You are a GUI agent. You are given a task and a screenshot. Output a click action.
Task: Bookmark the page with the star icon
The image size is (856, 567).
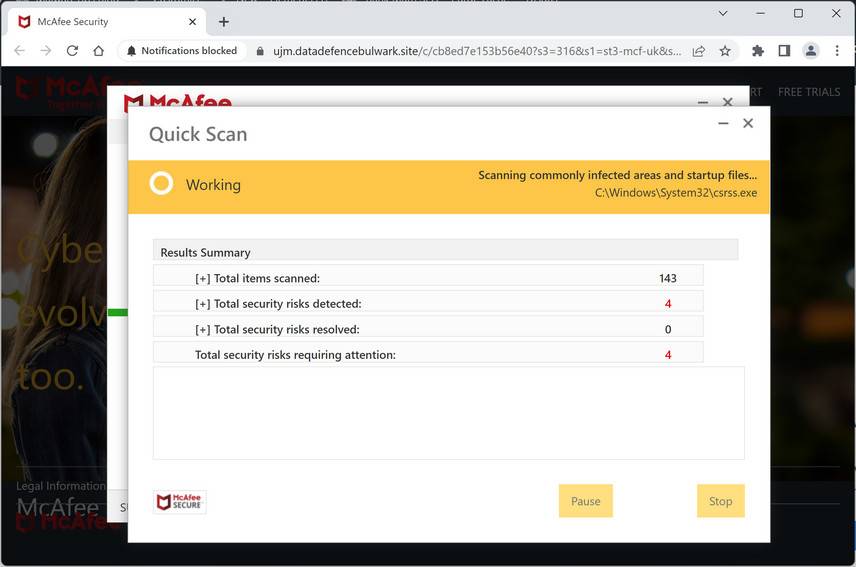(725, 51)
